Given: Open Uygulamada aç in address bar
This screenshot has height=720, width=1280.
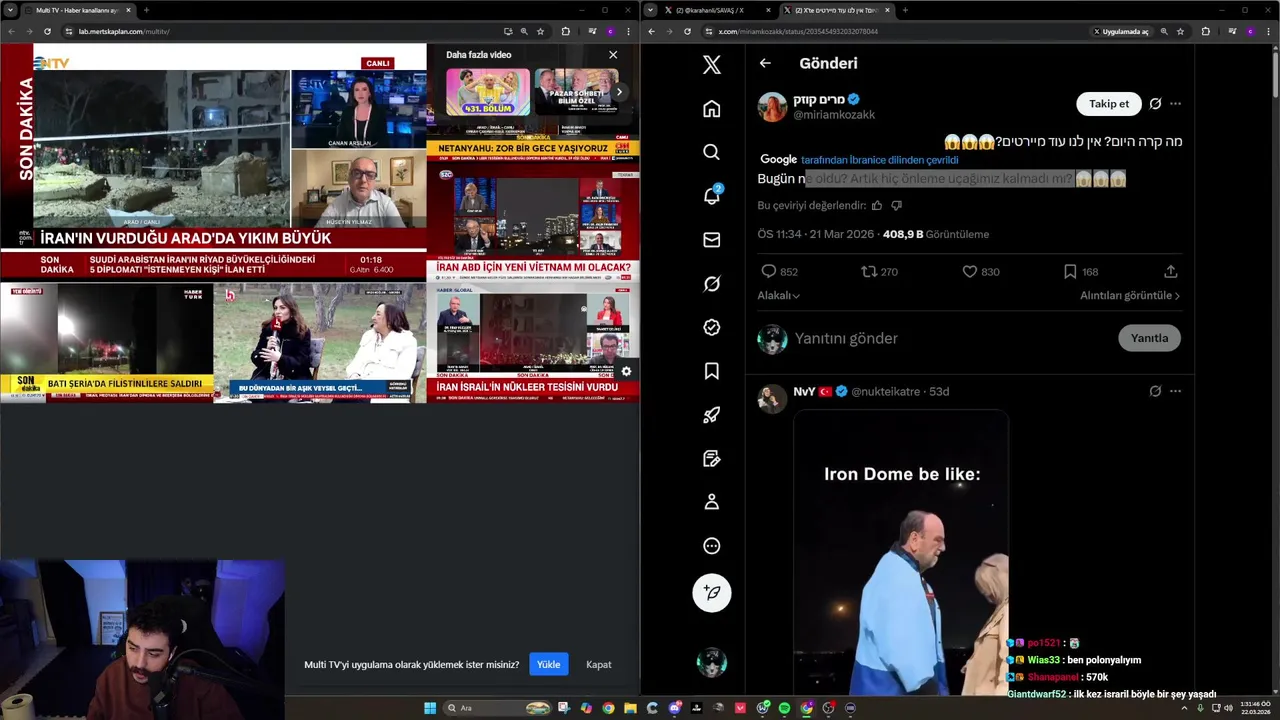Looking at the screenshot, I should [1122, 31].
